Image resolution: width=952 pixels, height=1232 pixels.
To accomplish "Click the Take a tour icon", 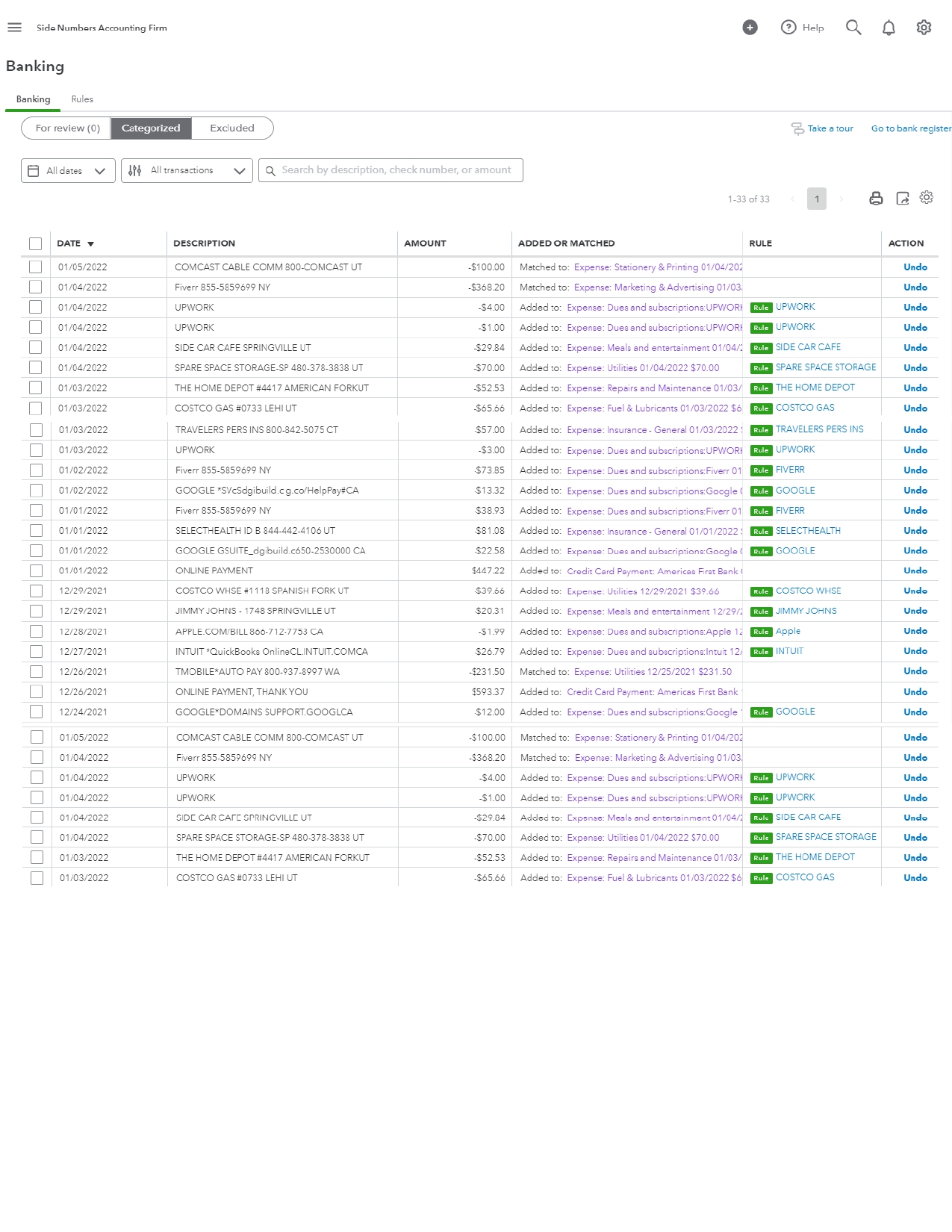I will (797, 128).
